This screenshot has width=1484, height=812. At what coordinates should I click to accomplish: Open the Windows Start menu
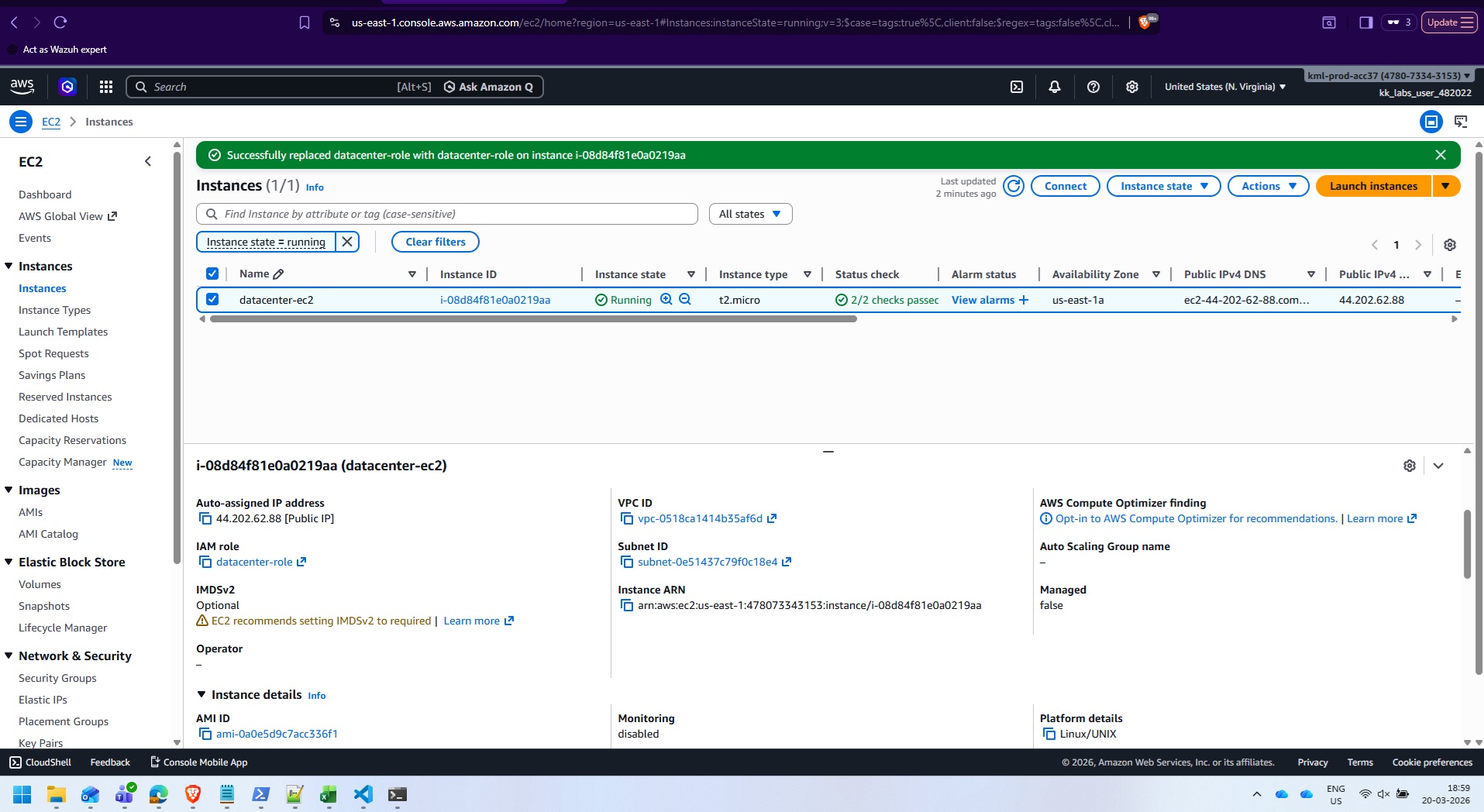point(22,794)
